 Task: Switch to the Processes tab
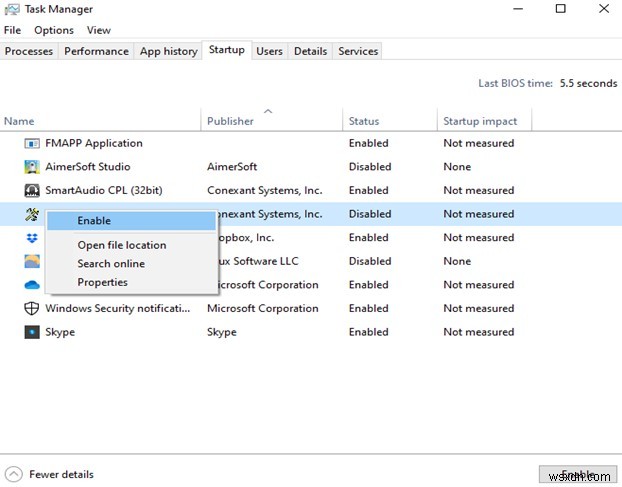pos(29,51)
